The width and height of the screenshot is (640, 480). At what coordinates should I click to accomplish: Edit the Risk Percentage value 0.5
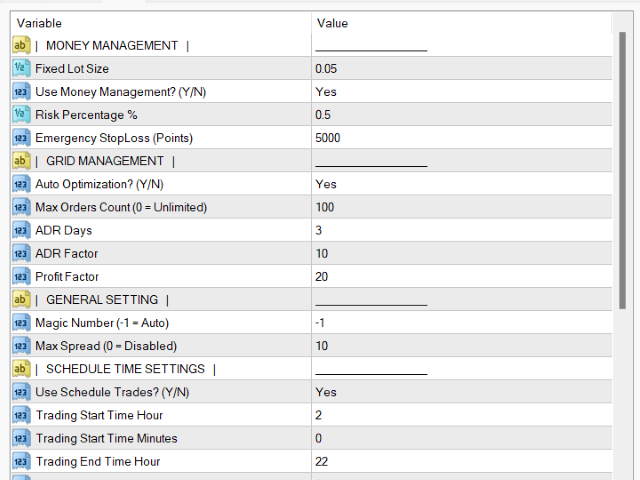click(x=462, y=115)
